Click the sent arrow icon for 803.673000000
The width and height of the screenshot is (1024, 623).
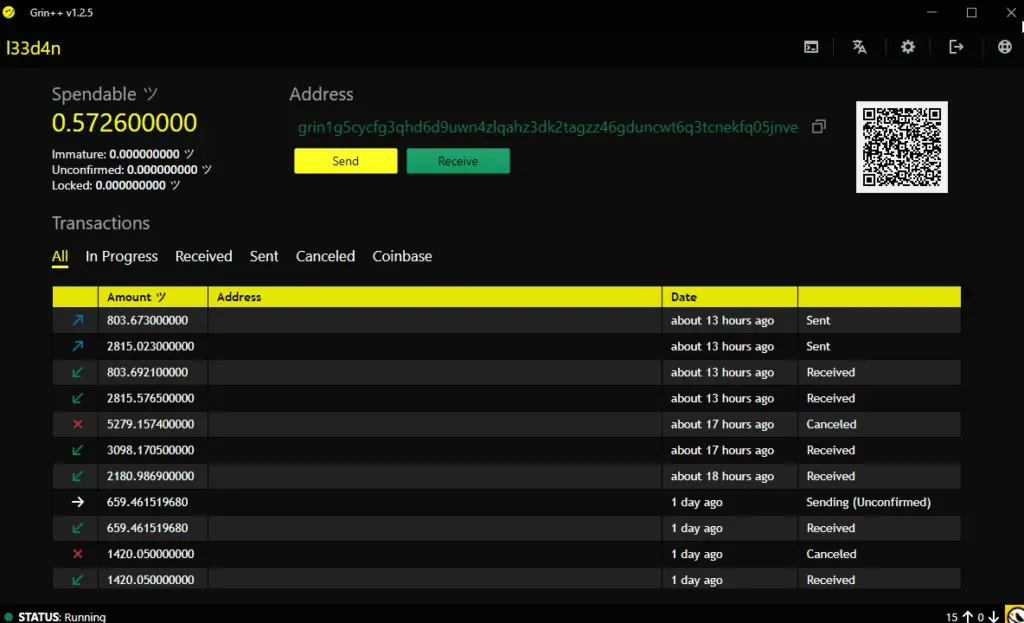(x=78, y=320)
